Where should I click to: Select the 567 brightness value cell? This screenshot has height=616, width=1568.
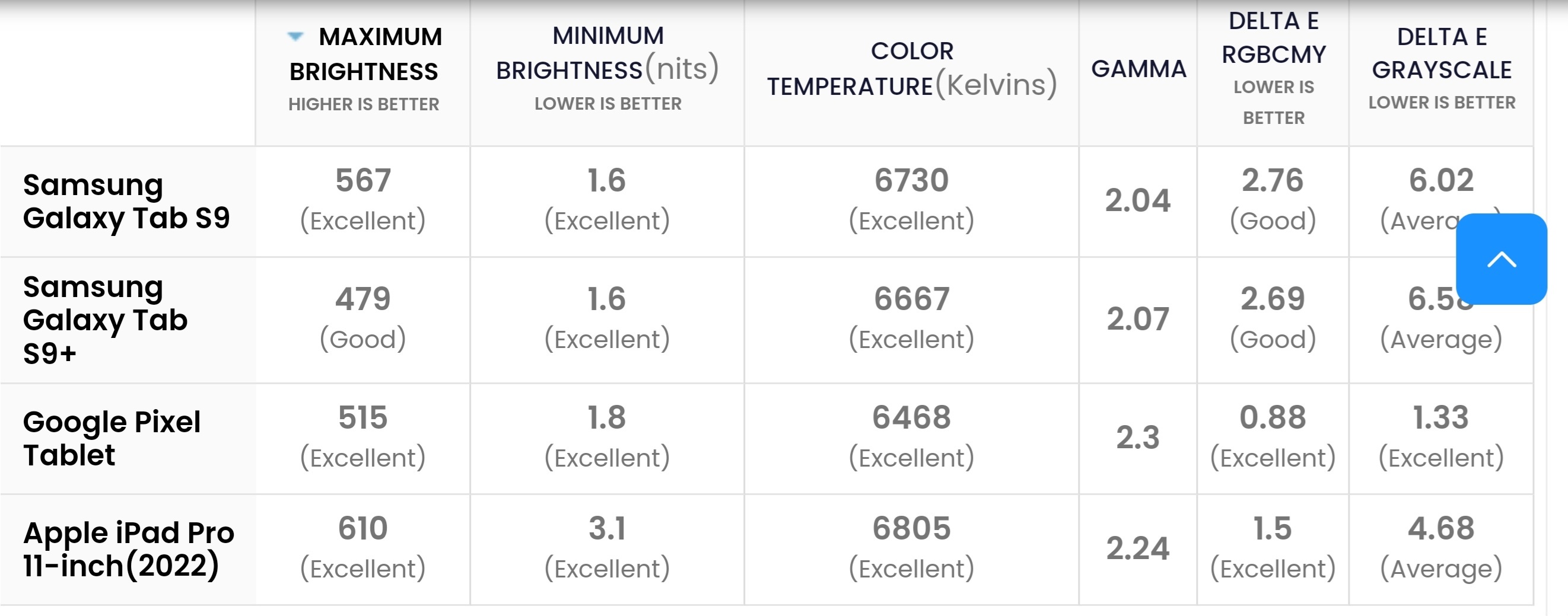(x=363, y=201)
